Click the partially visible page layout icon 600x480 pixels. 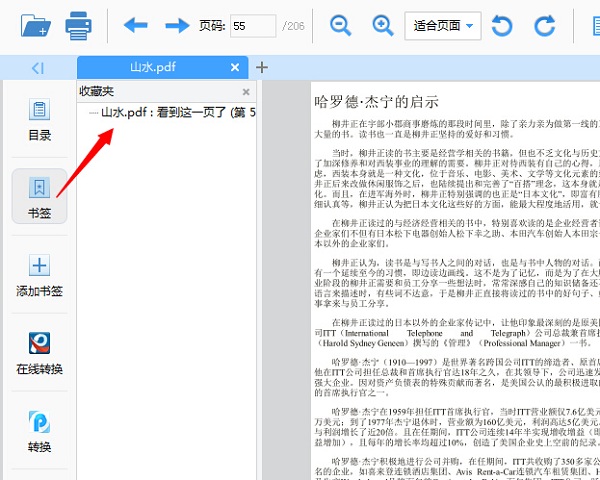596,26
